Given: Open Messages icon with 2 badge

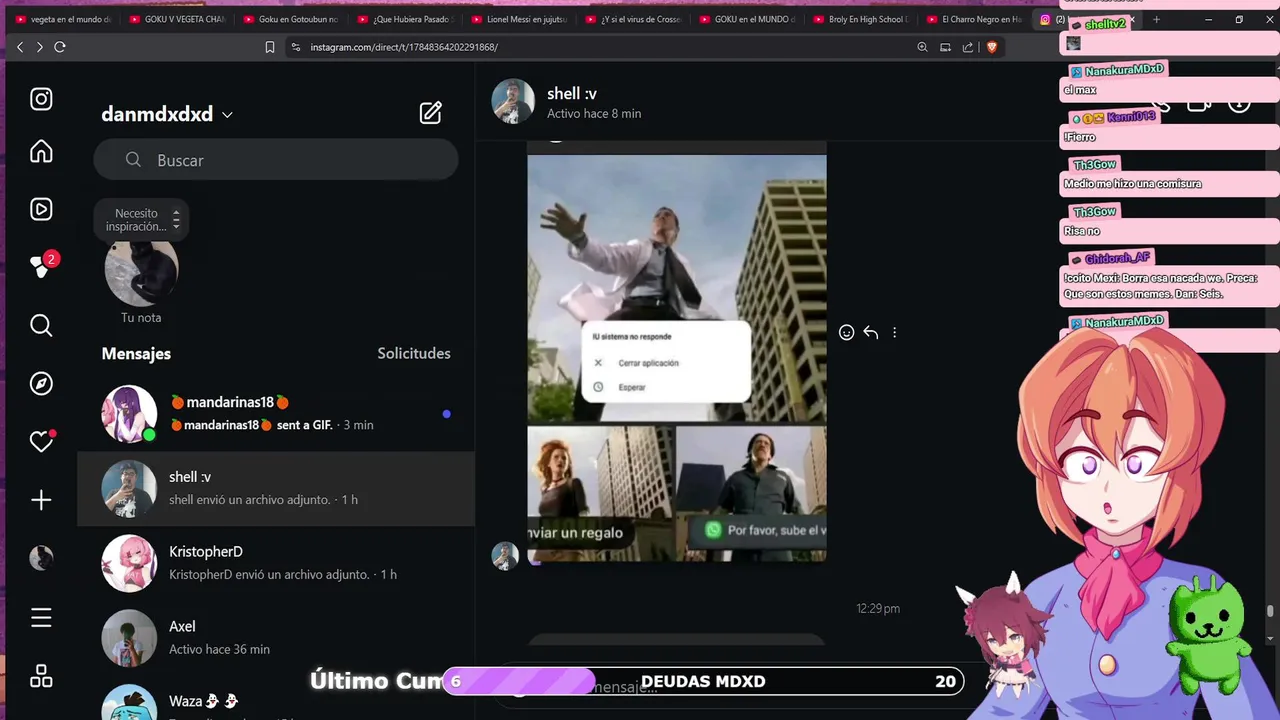Looking at the screenshot, I should (41, 267).
